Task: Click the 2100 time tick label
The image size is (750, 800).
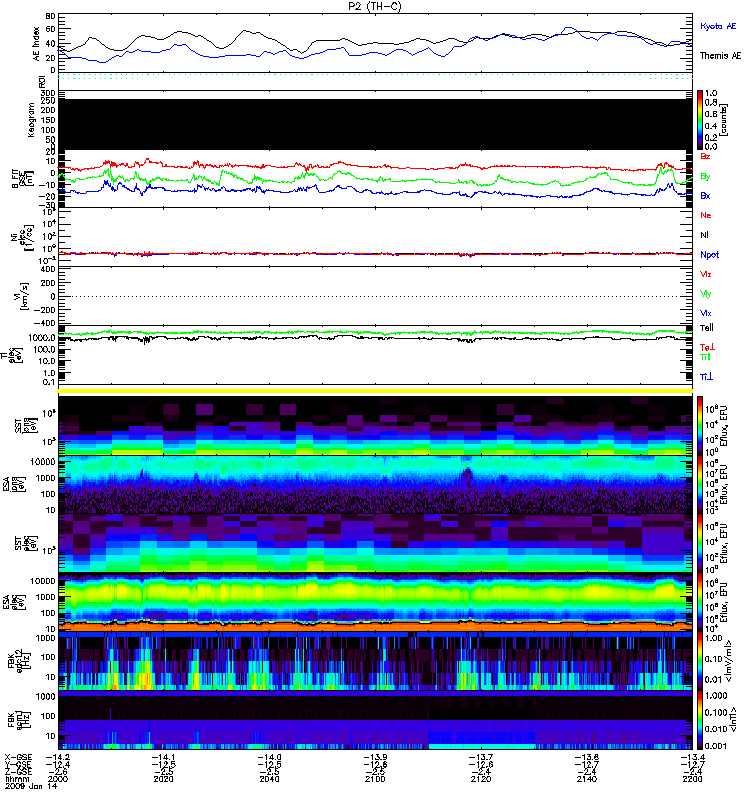Action: tap(375, 779)
